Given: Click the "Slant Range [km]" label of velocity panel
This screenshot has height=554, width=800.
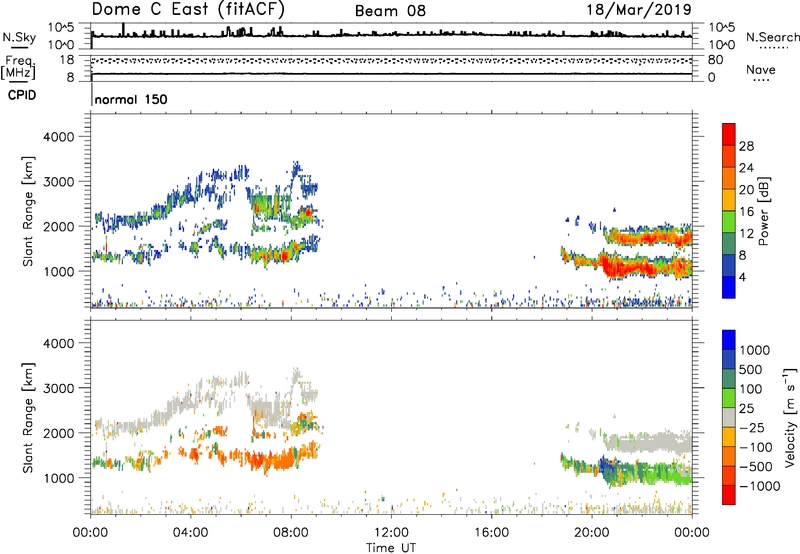Looking at the screenshot, I should [28, 417].
